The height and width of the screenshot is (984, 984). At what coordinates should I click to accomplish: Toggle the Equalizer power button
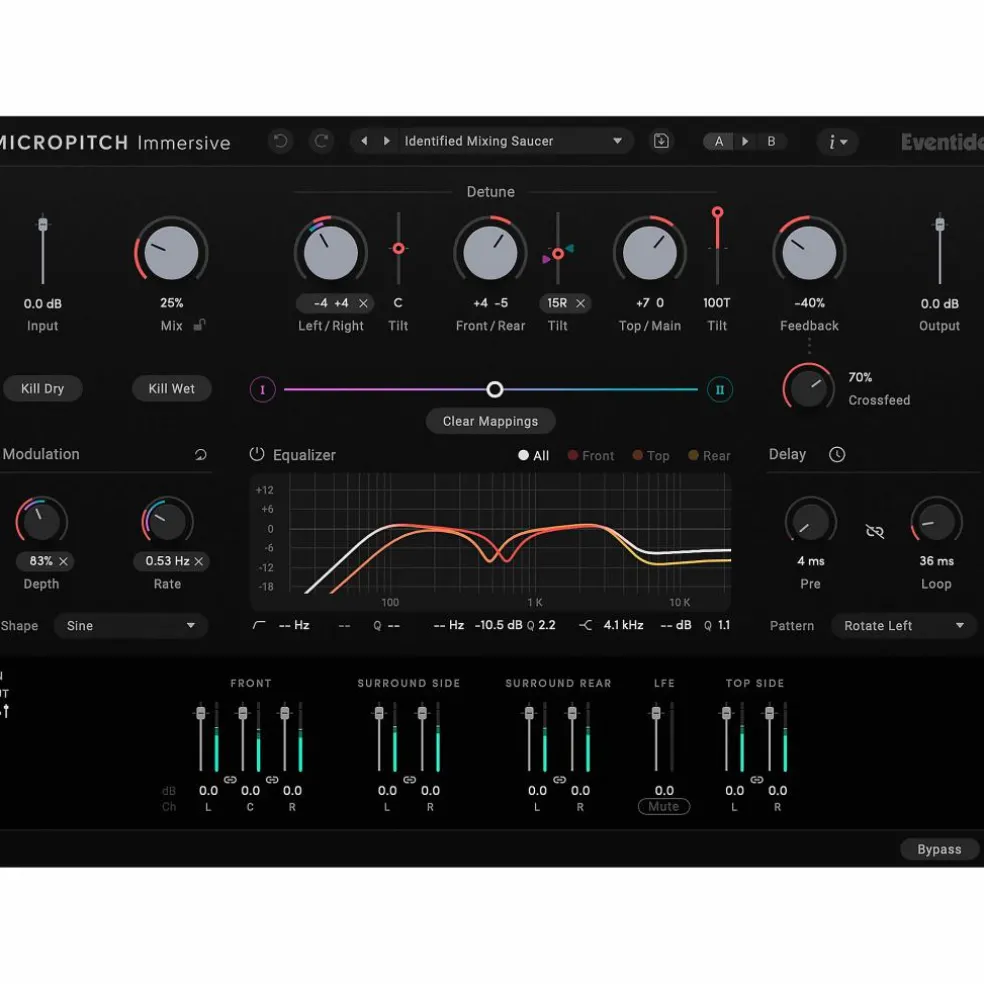[x=257, y=454]
